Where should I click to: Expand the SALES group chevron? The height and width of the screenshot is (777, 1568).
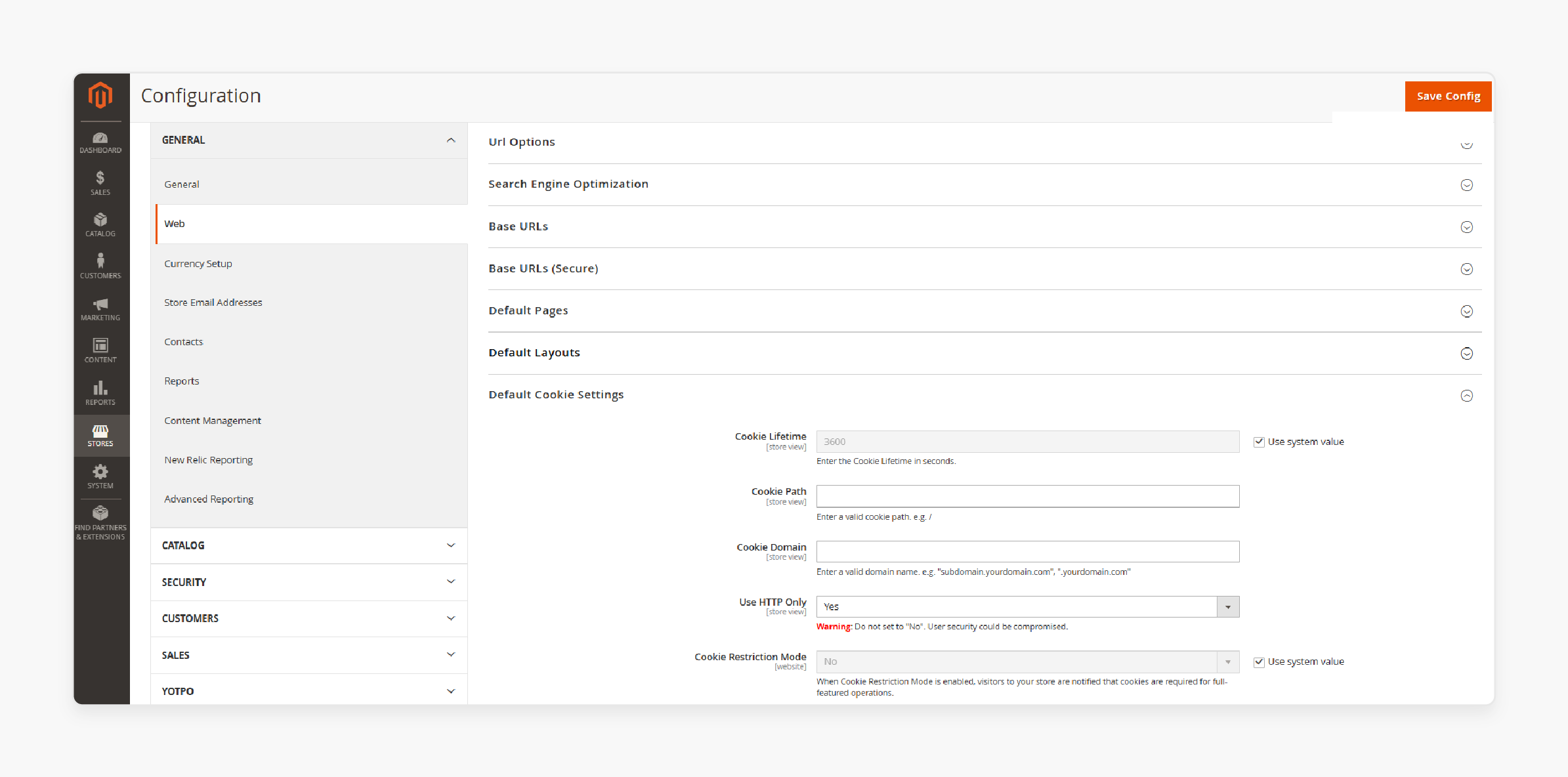point(451,654)
